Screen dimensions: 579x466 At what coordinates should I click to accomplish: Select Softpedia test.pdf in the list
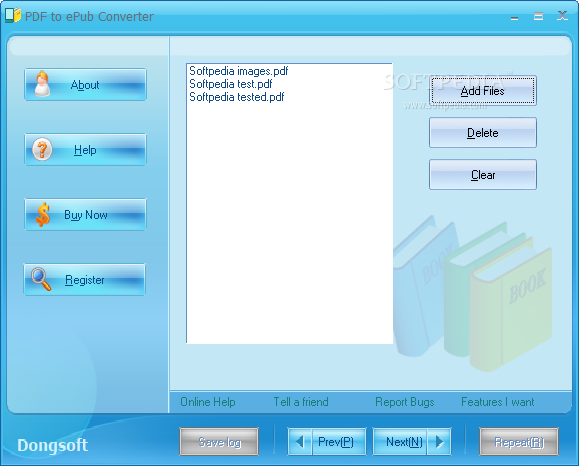coord(230,84)
